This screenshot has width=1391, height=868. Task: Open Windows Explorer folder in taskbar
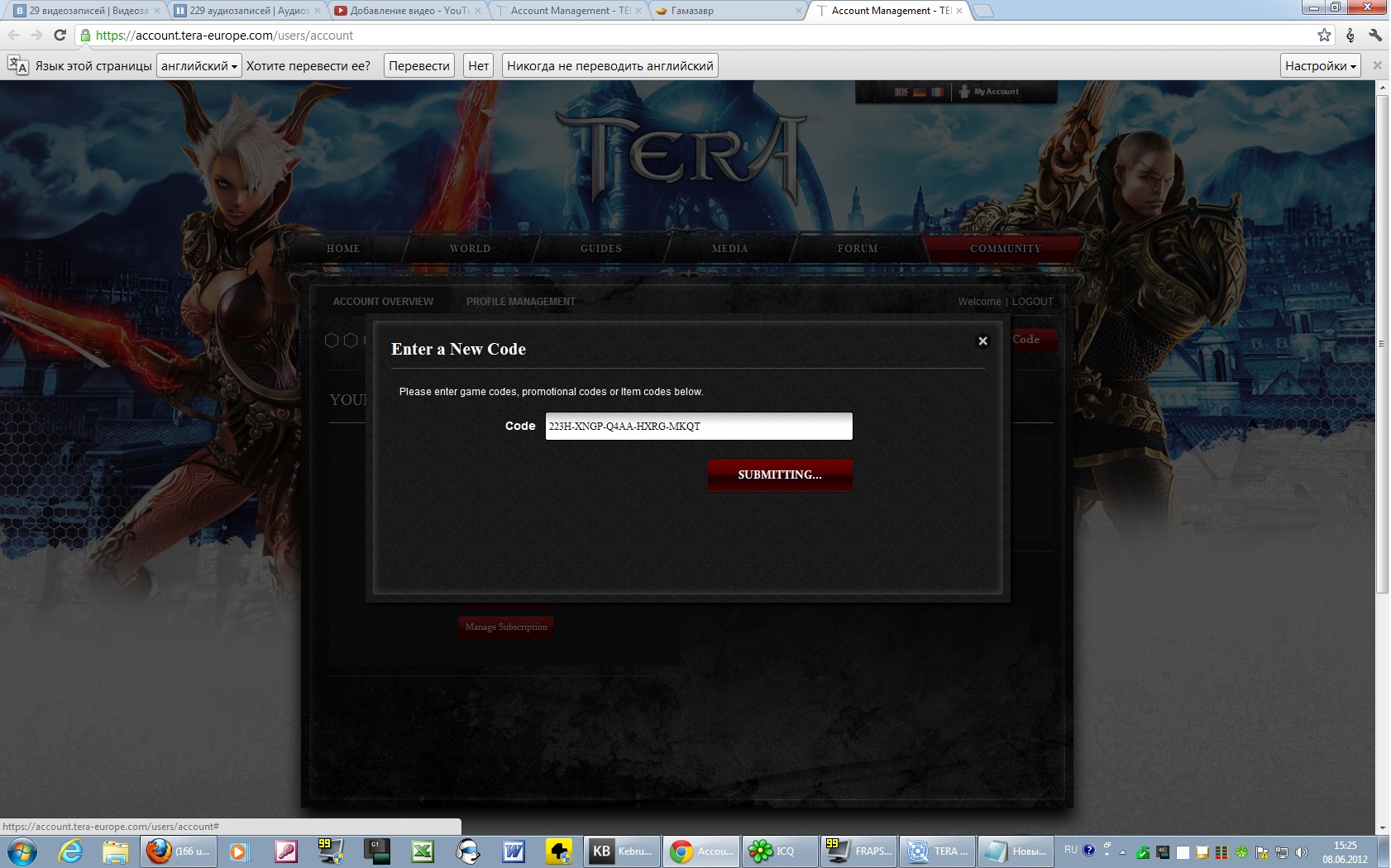point(116,851)
